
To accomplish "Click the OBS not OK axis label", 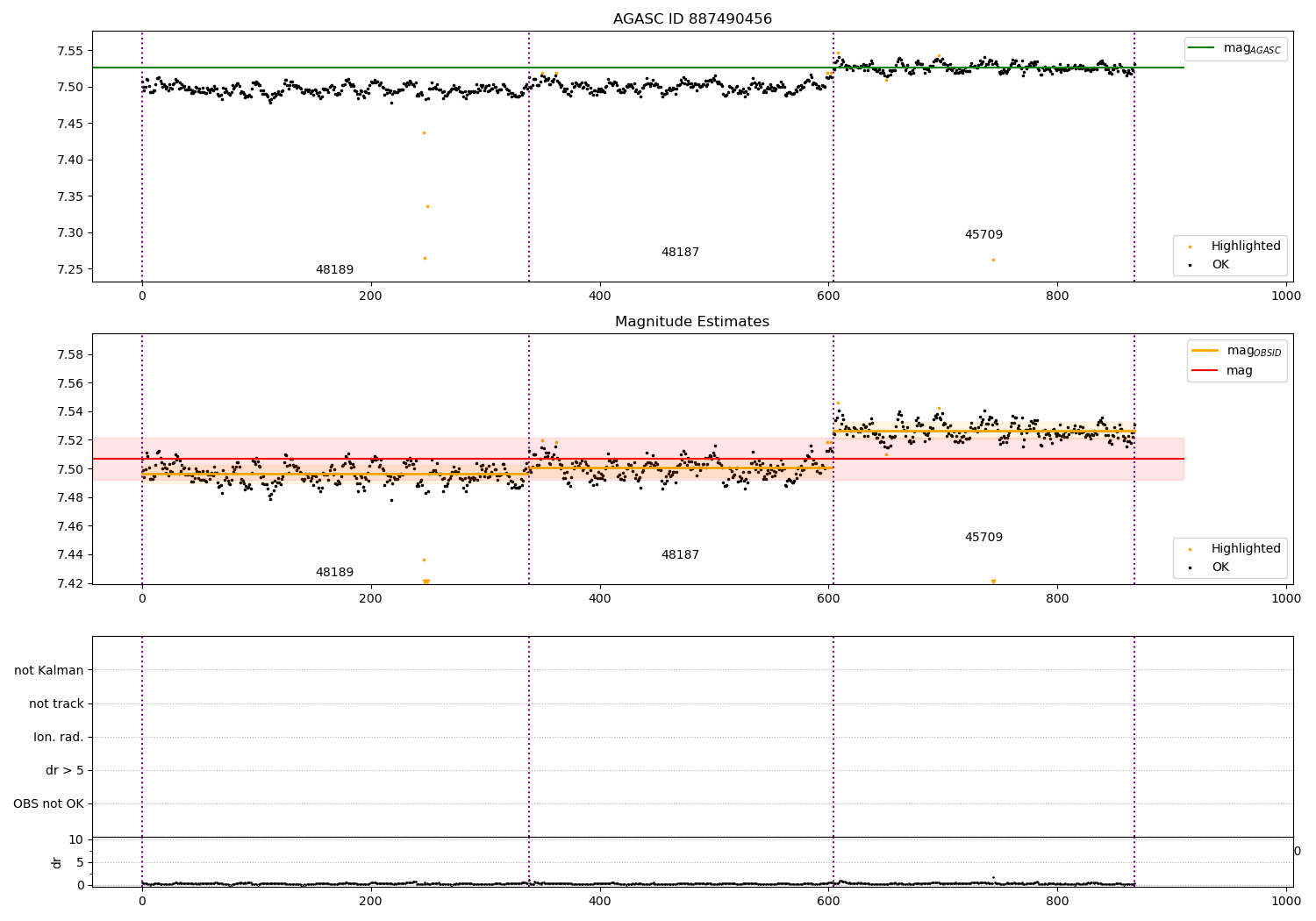I will (x=49, y=803).
